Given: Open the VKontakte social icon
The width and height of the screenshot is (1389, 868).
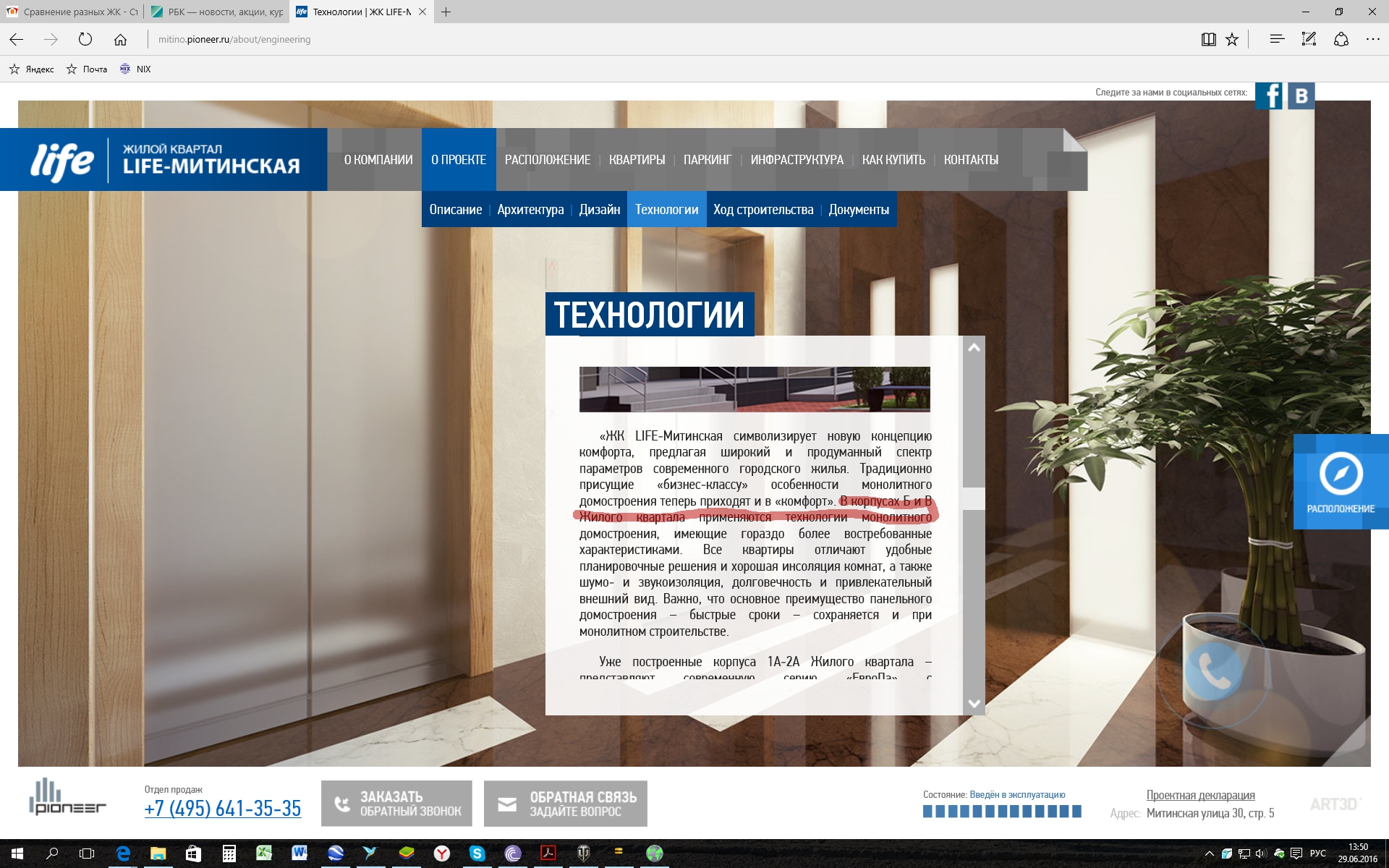Looking at the screenshot, I should pos(1301,95).
